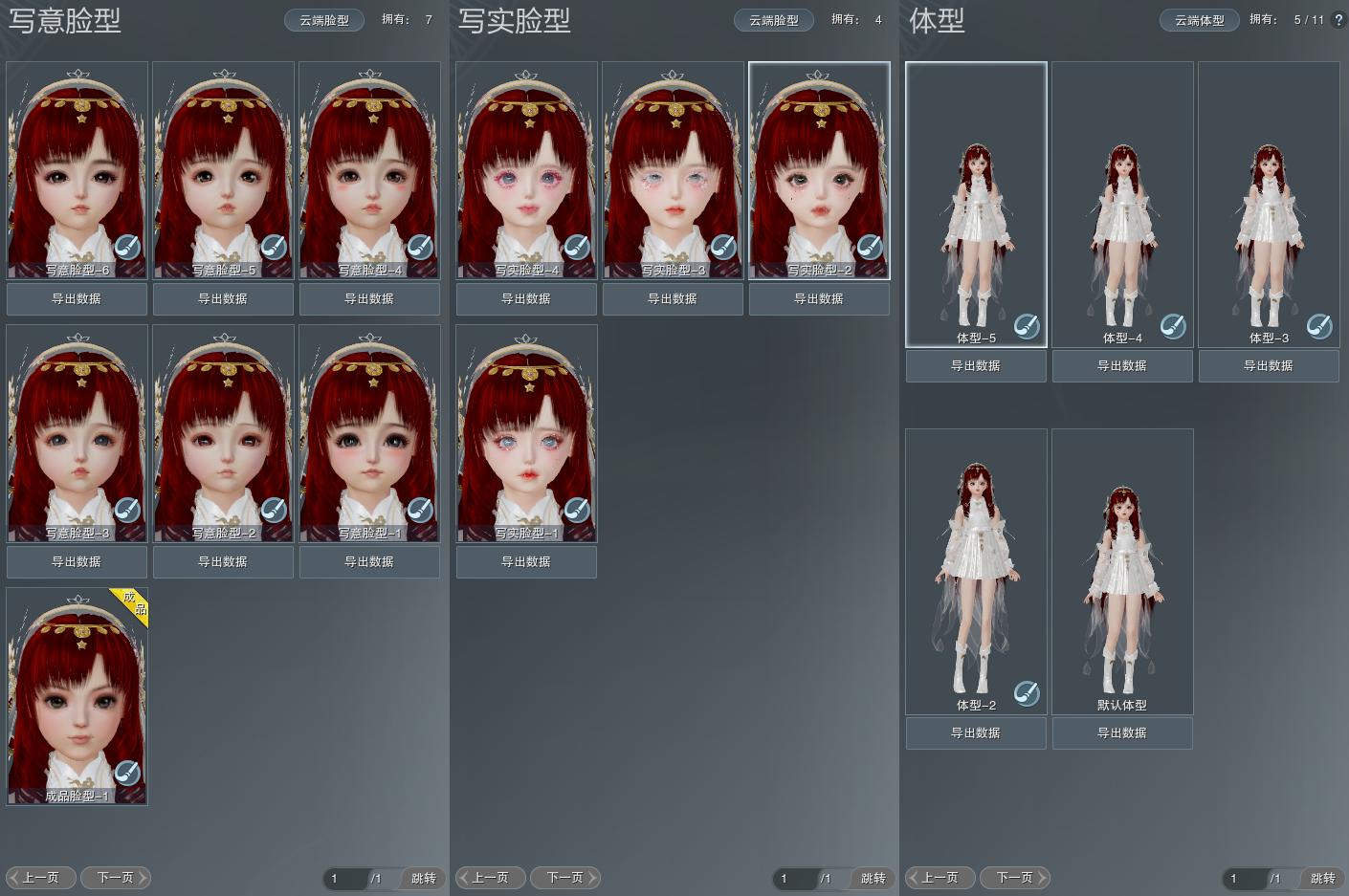Export data for 体型-4

pos(1122,366)
